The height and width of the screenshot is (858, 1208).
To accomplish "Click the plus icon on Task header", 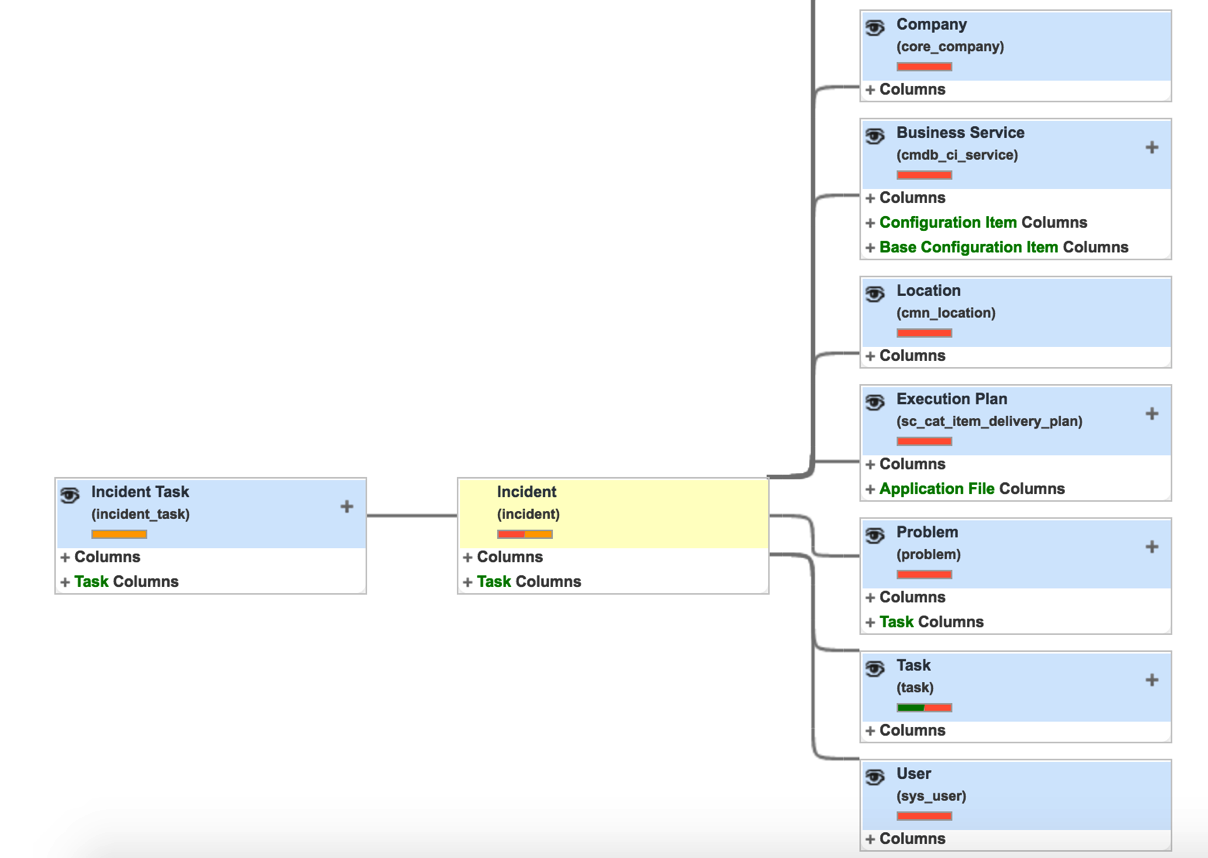I will point(1152,680).
